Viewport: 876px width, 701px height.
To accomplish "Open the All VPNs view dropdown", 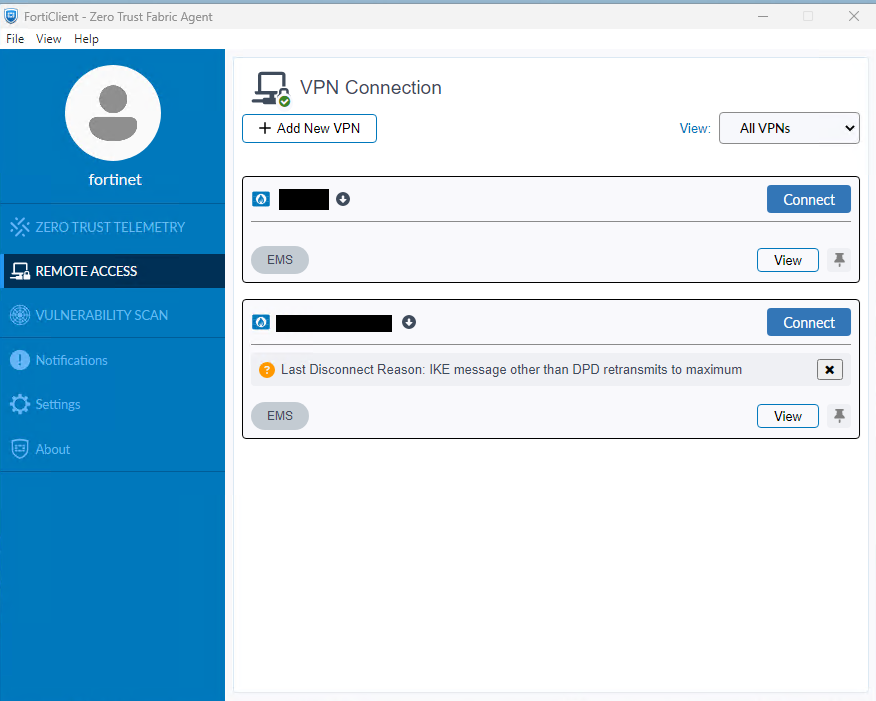I will tap(789, 128).
